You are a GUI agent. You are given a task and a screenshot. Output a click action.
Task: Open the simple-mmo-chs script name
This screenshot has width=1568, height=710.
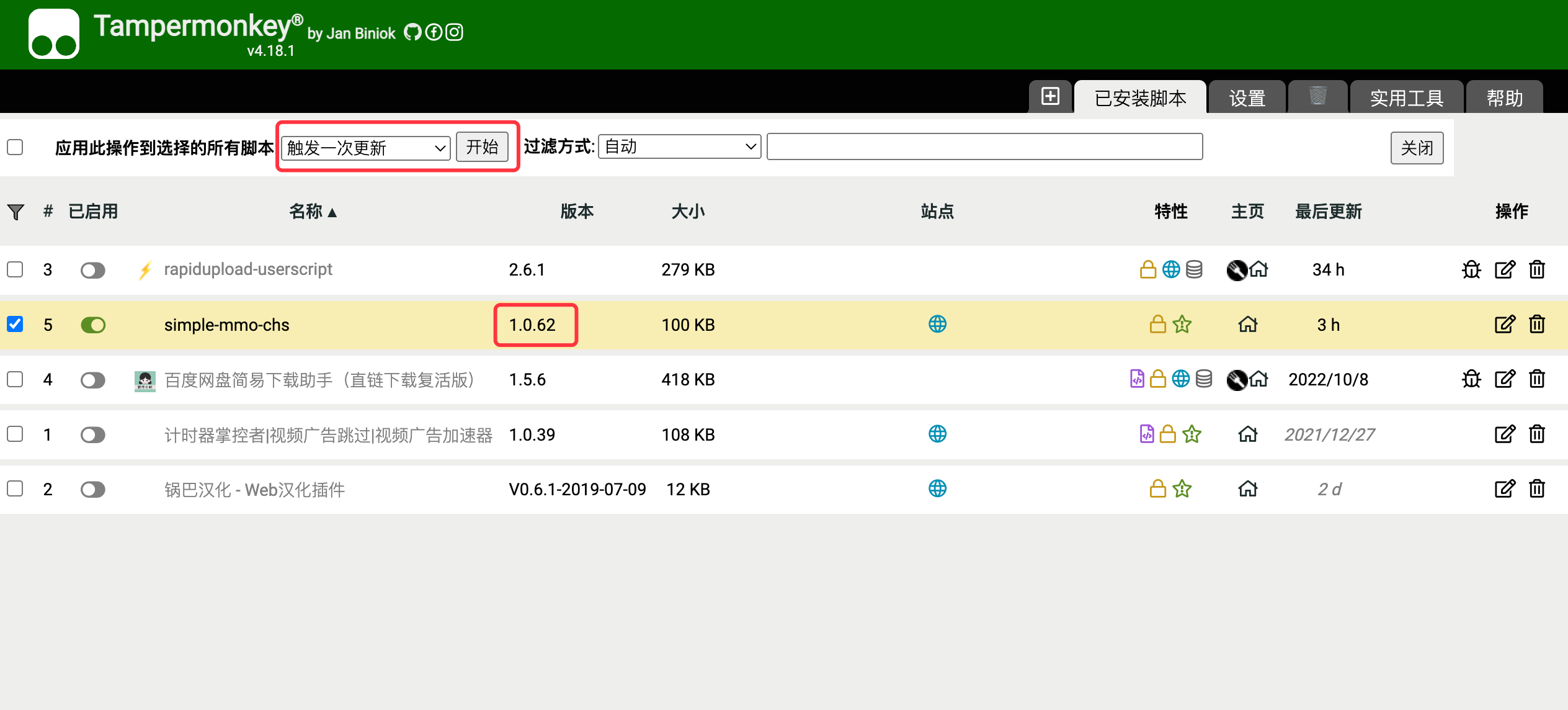coord(226,325)
